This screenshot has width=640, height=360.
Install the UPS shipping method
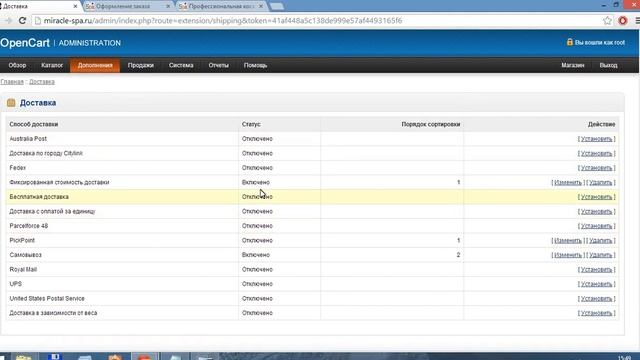click(x=596, y=284)
